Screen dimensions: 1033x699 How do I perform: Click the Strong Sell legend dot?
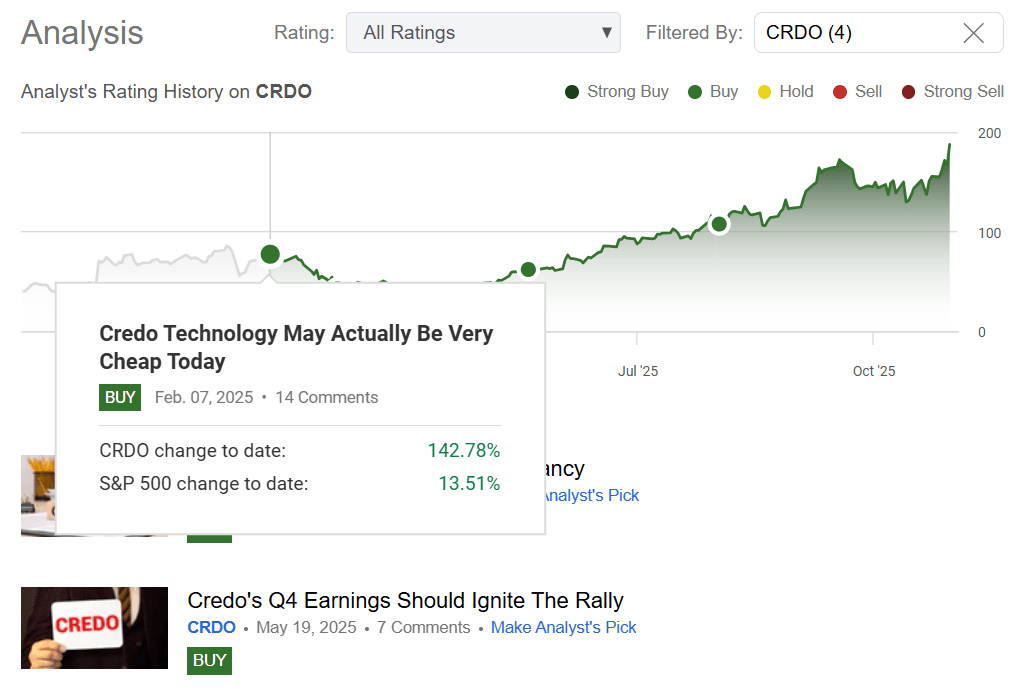click(x=908, y=92)
